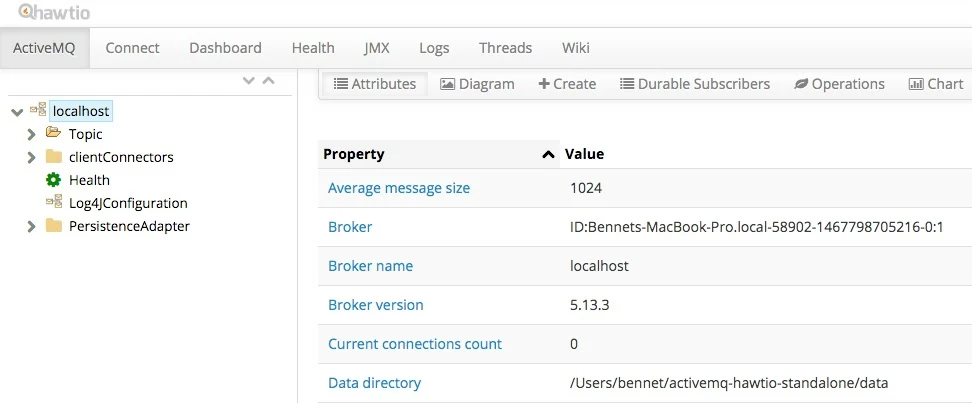
Task: Select clientConnectors in the tree
Action: click(x=121, y=157)
